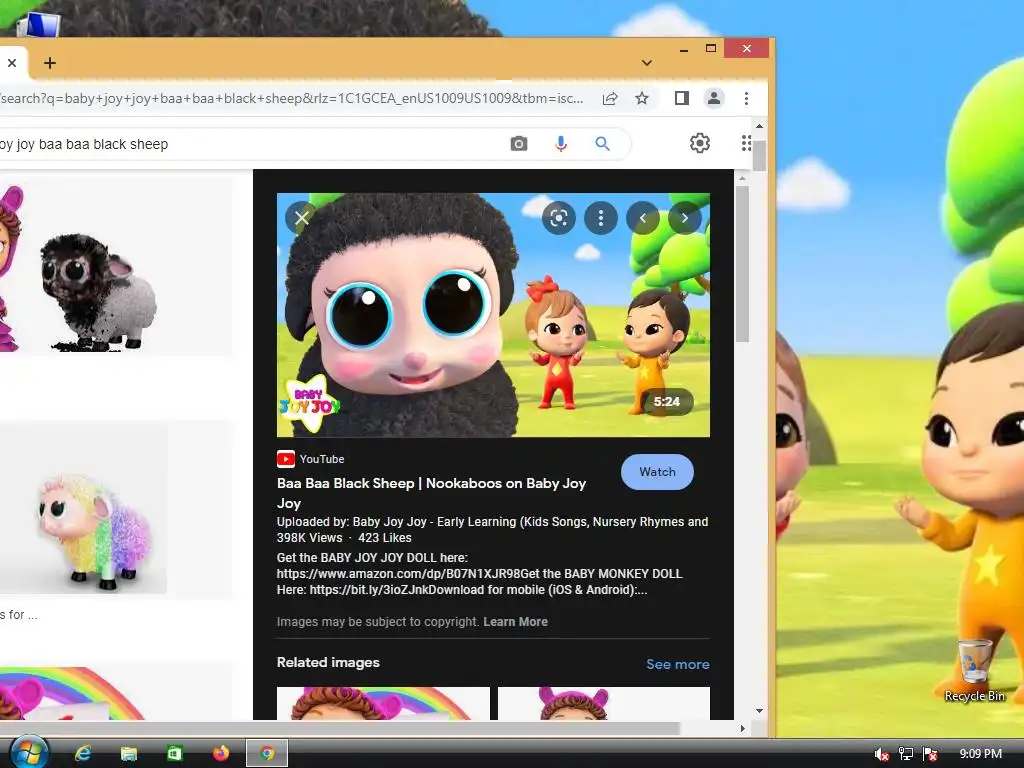The width and height of the screenshot is (1024, 768).
Task: Open File Explorer from taskbar
Action: 129,754
